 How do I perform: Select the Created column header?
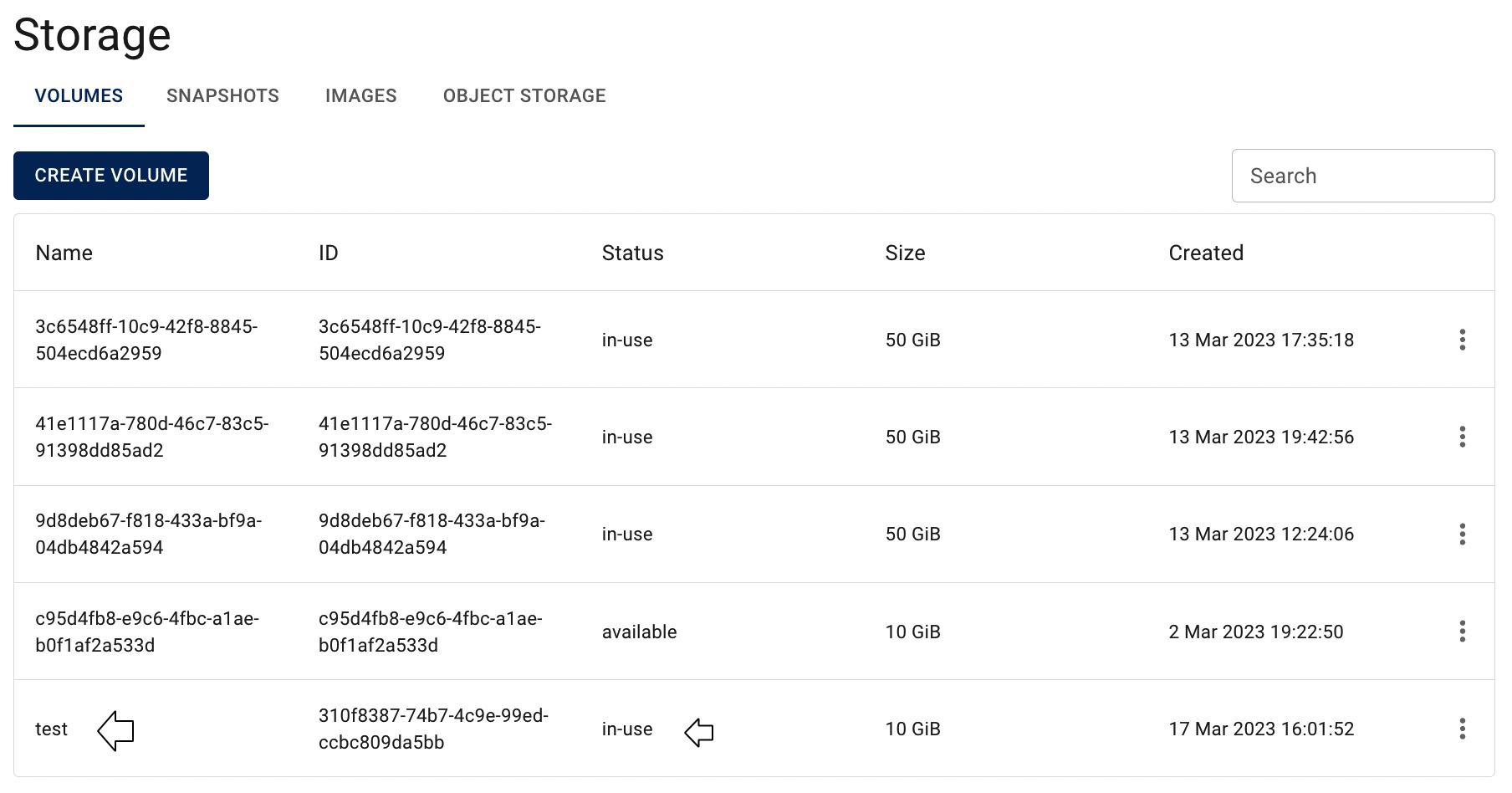(x=1206, y=253)
